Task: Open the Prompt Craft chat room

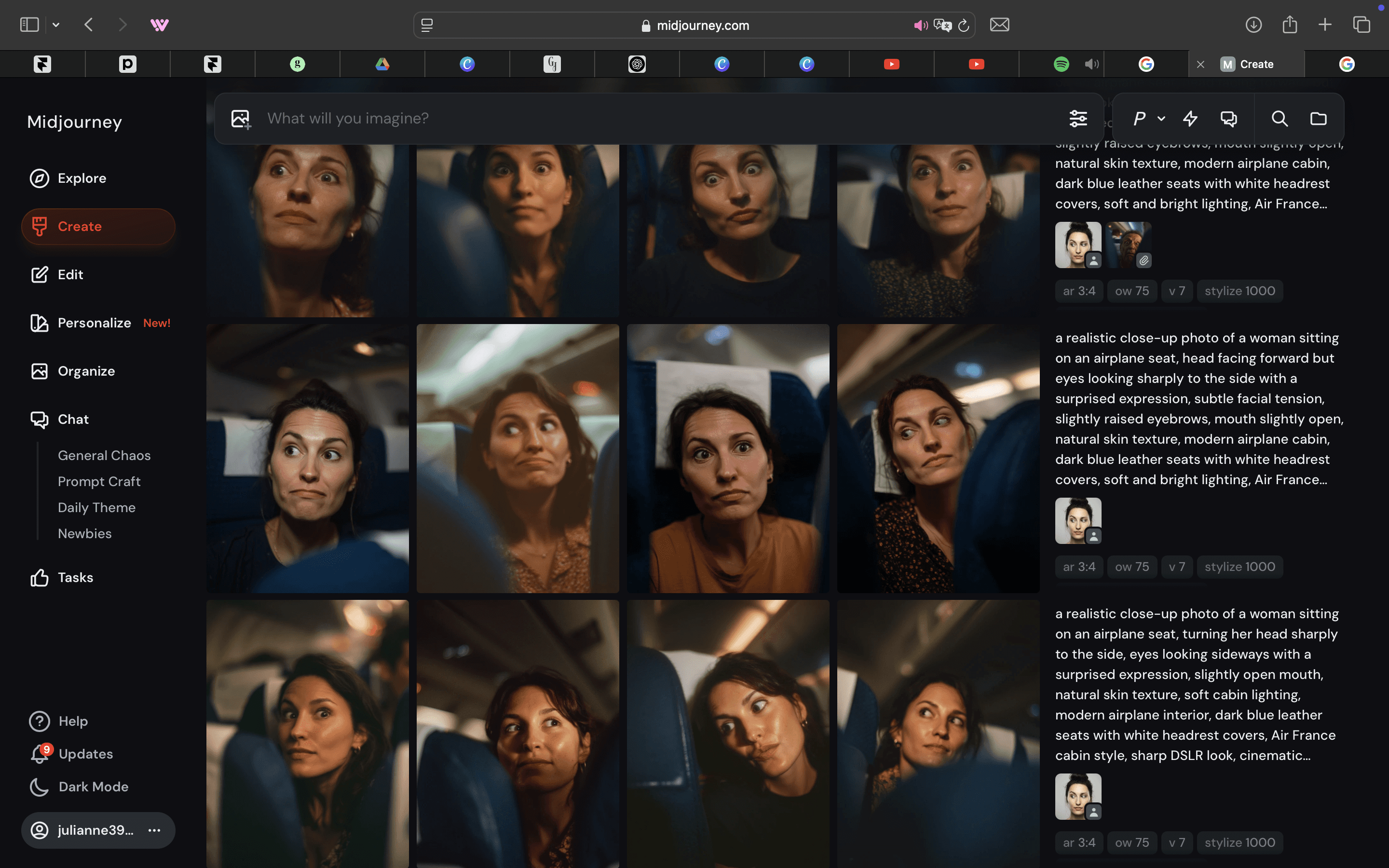Action: (x=99, y=481)
